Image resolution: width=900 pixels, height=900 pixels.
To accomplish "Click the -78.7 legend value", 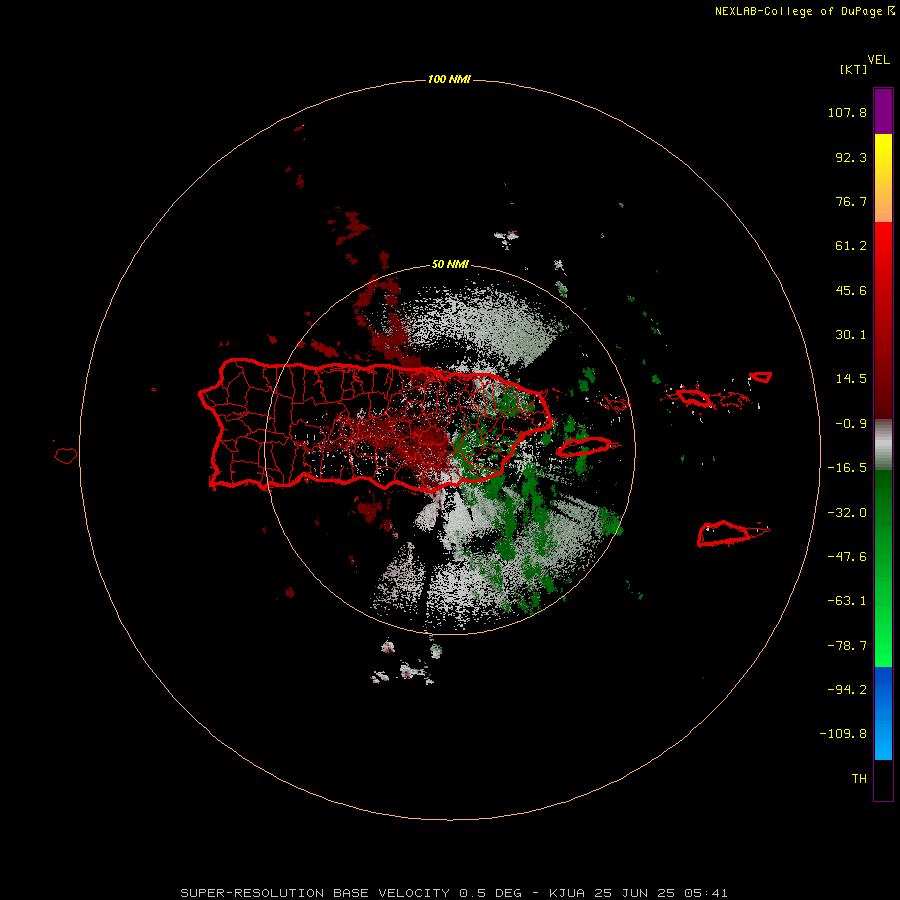I will 847,646.
